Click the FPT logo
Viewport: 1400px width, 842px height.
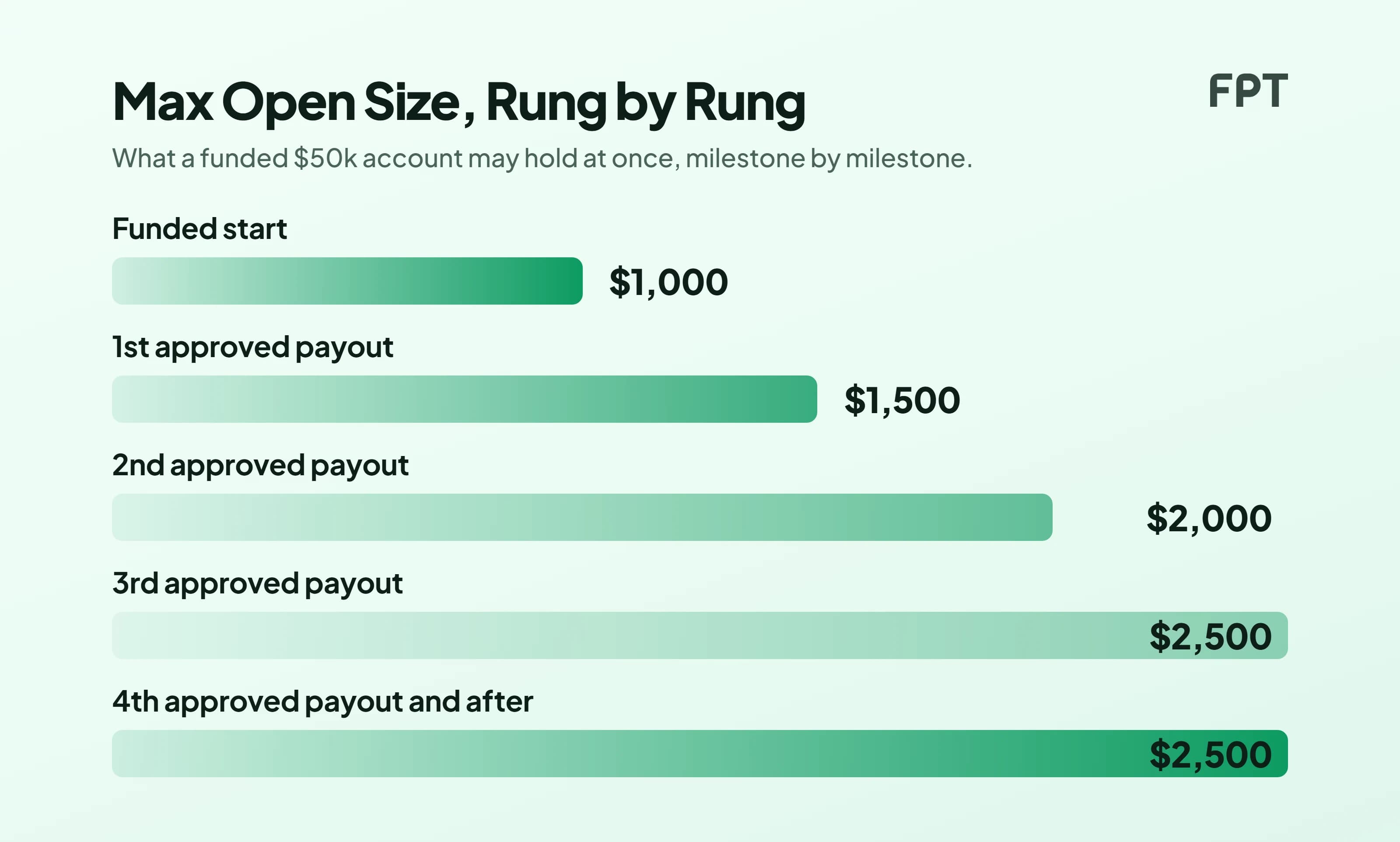point(1248,91)
